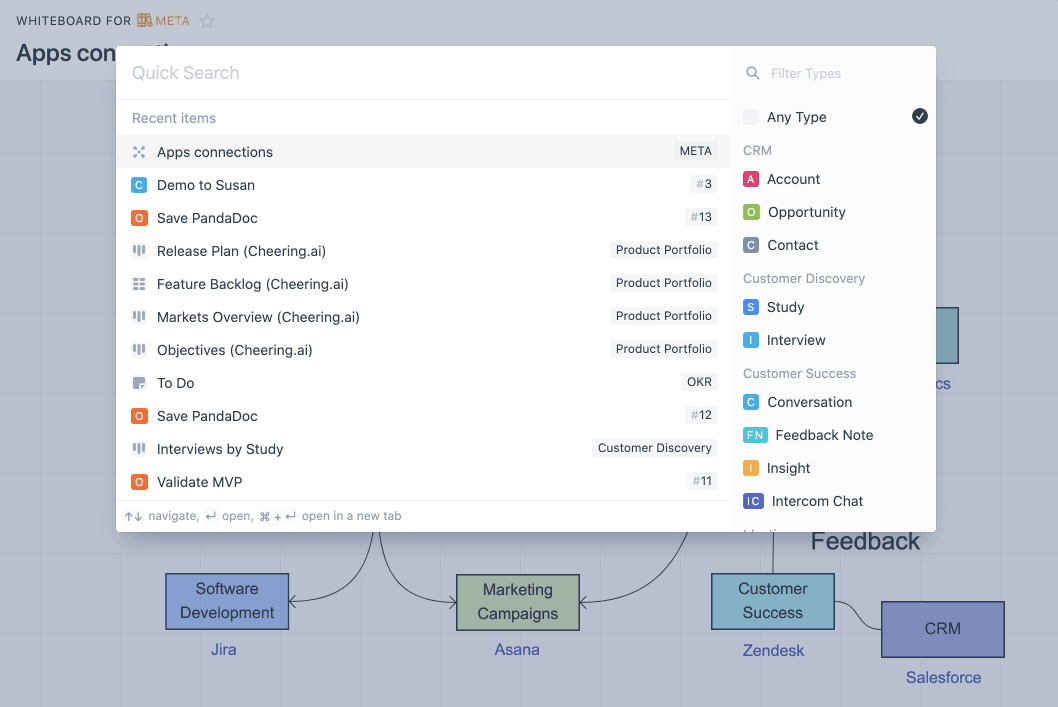The height and width of the screenshot is (707, 1058).
Task: Click the IC Intercom Chat icon
Action: 752,501
